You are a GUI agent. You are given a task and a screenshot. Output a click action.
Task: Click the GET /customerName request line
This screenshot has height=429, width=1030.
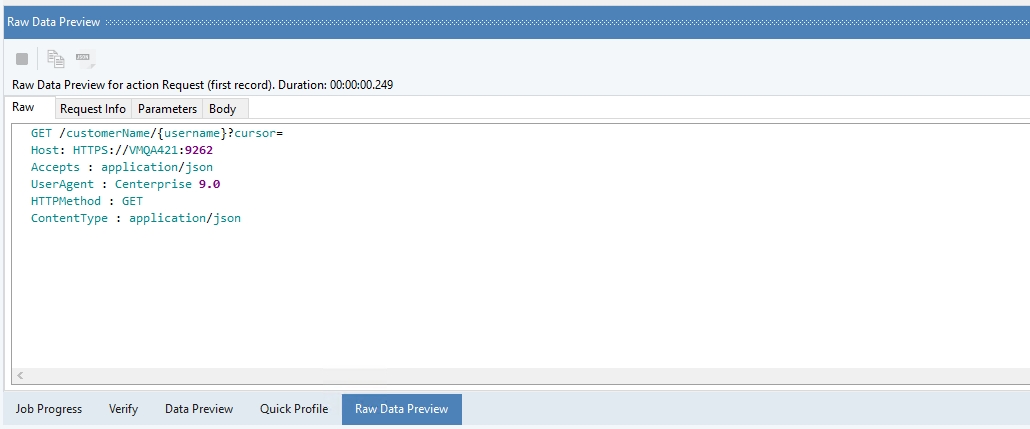(x=156, y=133)
